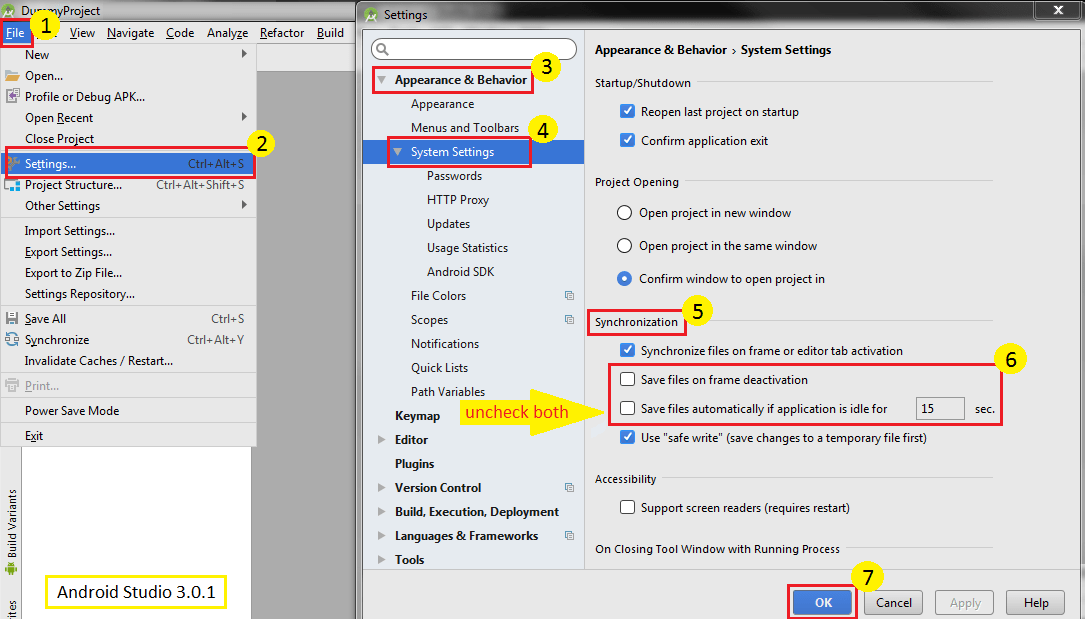1085x619 pixels.
Task: Select Path Variables in settings tree
Action: click(x=448, y=391)
